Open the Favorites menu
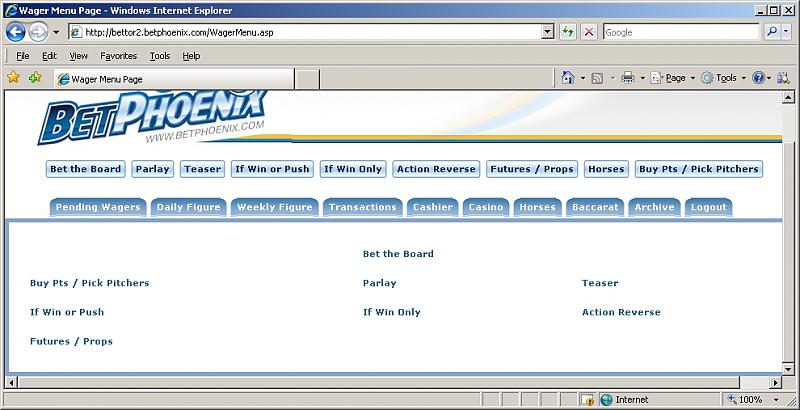Image resolution: width=800 pixels, height=410 pixels. click(118, 56)
